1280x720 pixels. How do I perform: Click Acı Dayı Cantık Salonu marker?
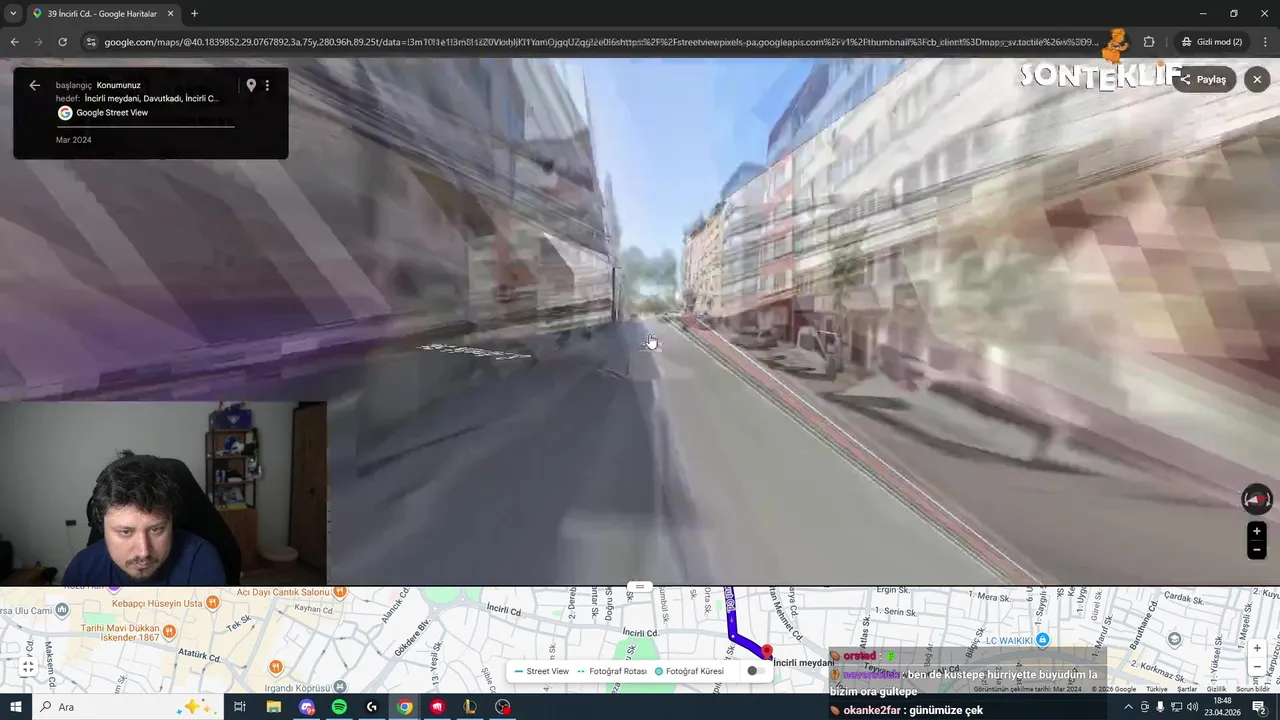click(339, 592)
